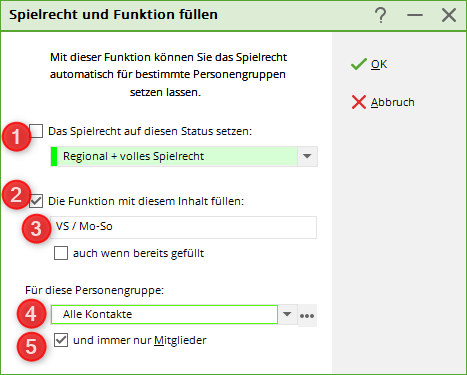467x375 pixels.
Task: Click the red number 5 badge
Action: click(x=31, y=346)
